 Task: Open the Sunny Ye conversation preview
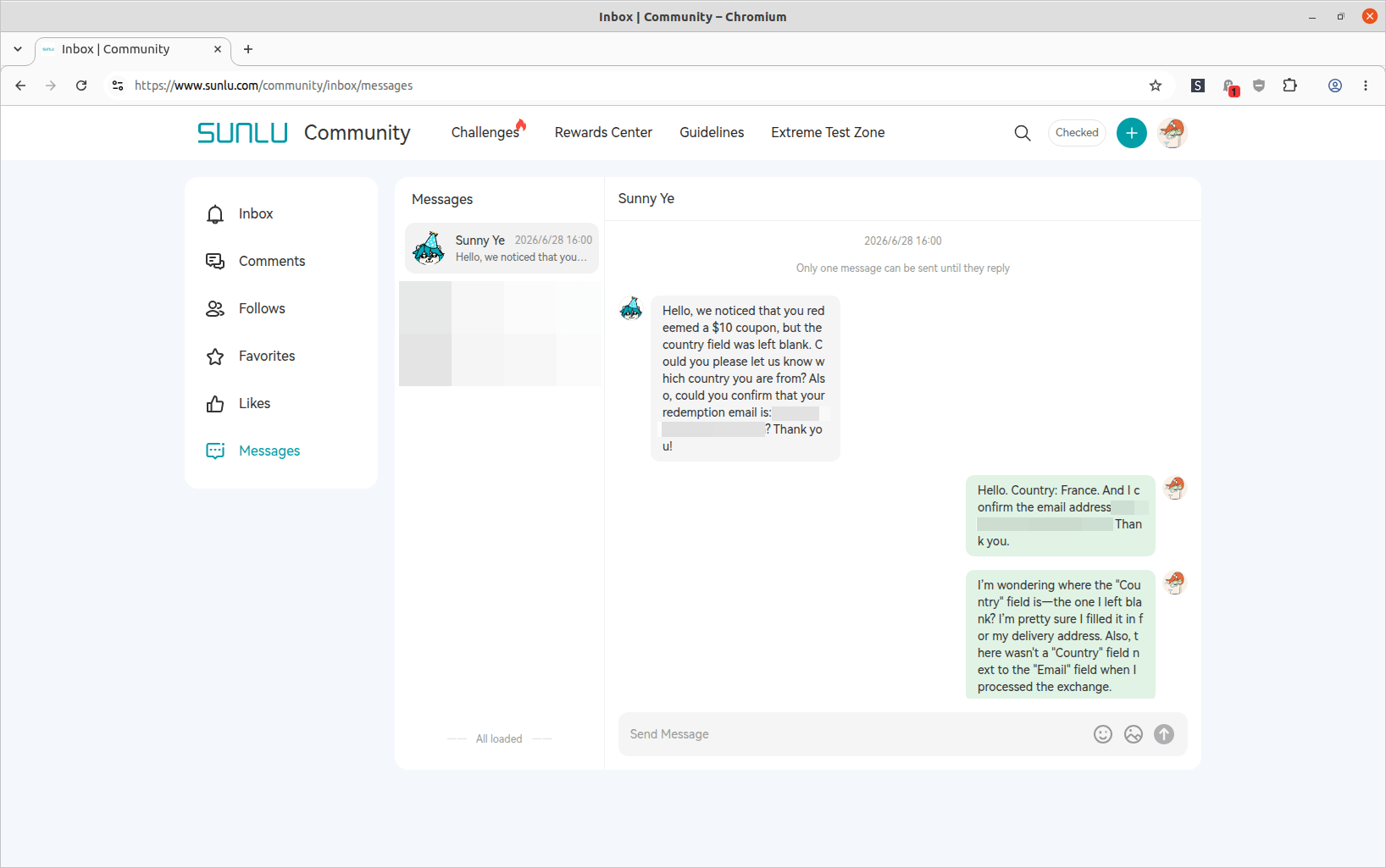(502, 248)
